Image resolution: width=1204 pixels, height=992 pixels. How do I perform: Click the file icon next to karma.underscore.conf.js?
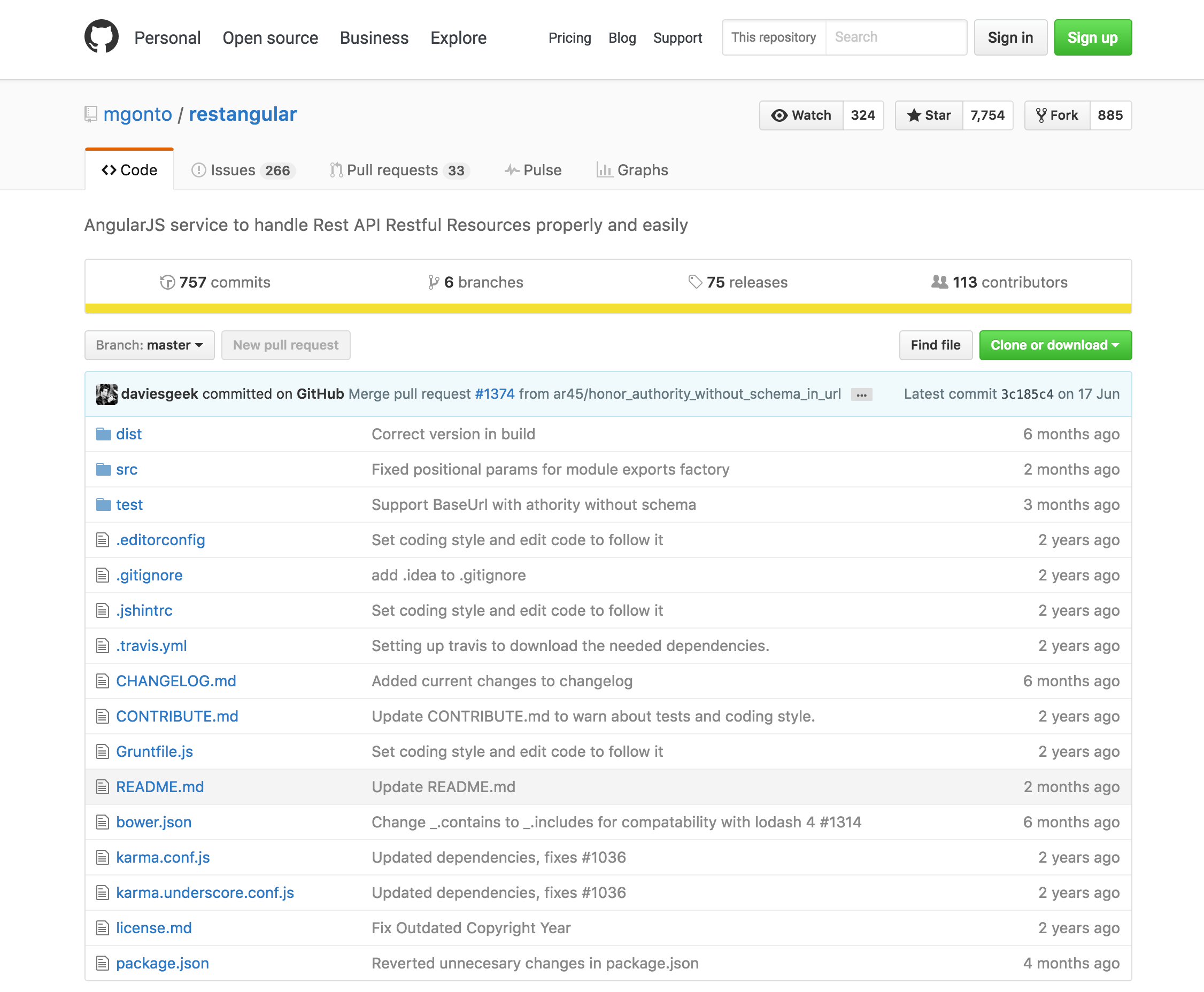click(103, 893)
